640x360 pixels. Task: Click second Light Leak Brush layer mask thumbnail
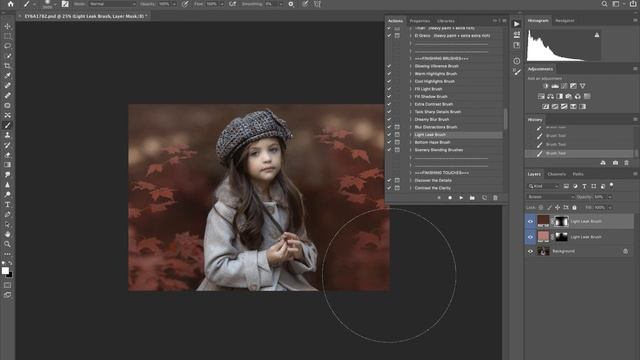tap(562, 237)
